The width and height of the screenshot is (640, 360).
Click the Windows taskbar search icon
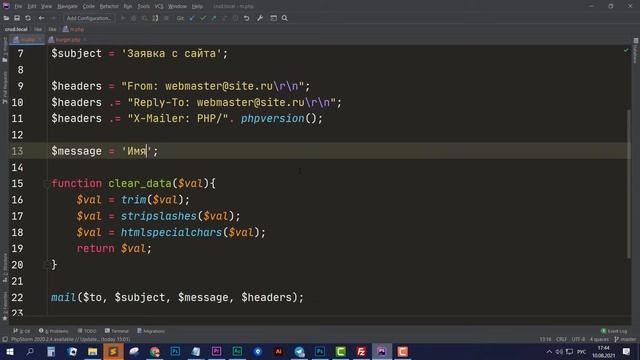(30, 352)
